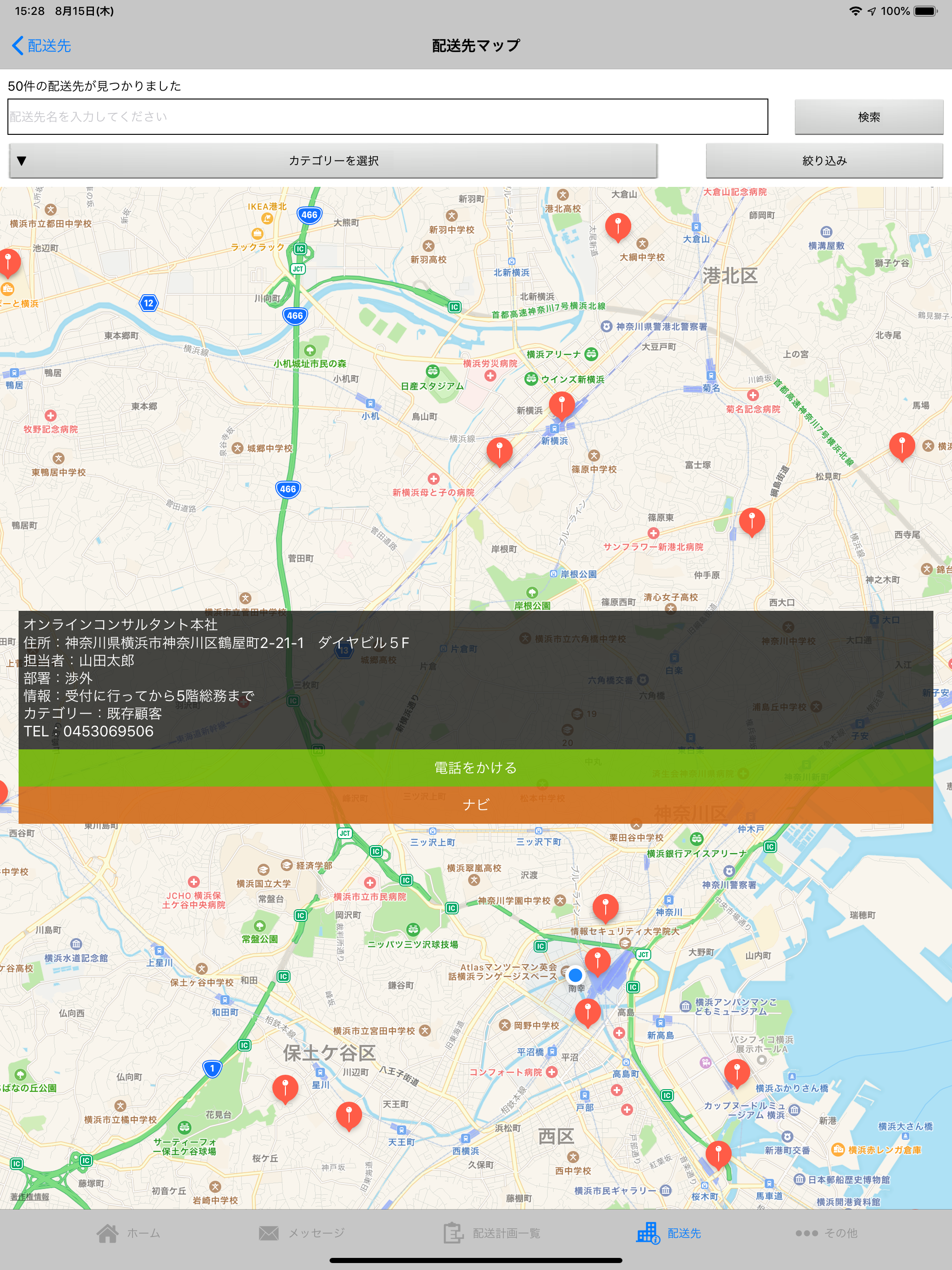Tap the TEL：0453069506 phone number text
952x1270 pixels.
[88, 731]
